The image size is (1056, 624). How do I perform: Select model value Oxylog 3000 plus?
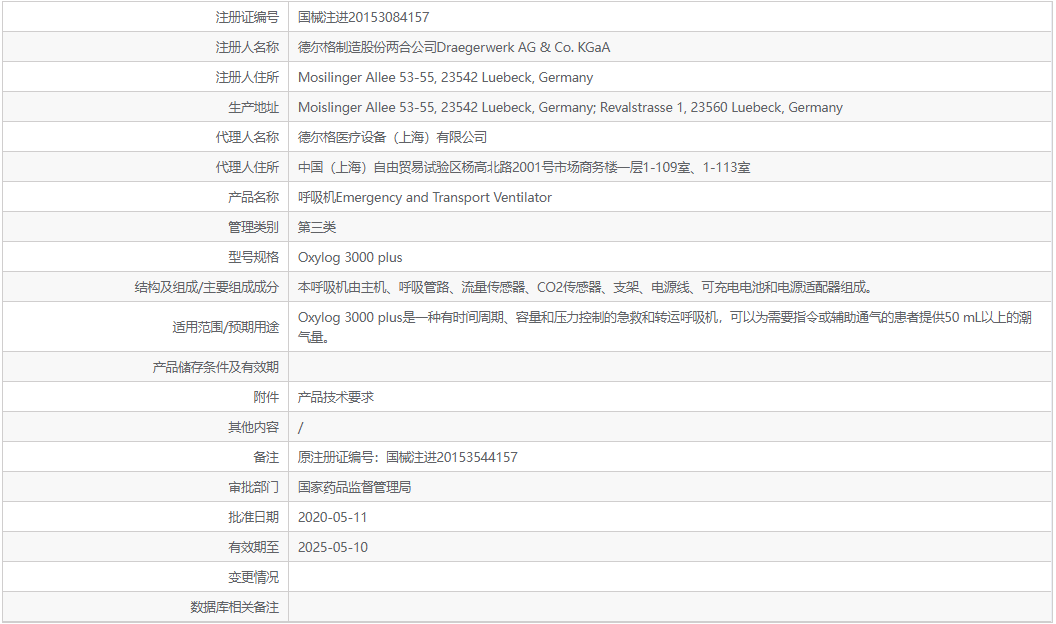tap(350, 257)
